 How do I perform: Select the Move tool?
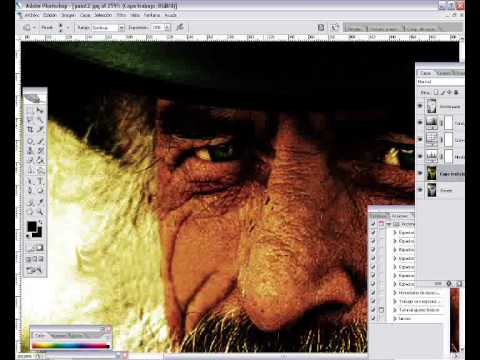40,110
